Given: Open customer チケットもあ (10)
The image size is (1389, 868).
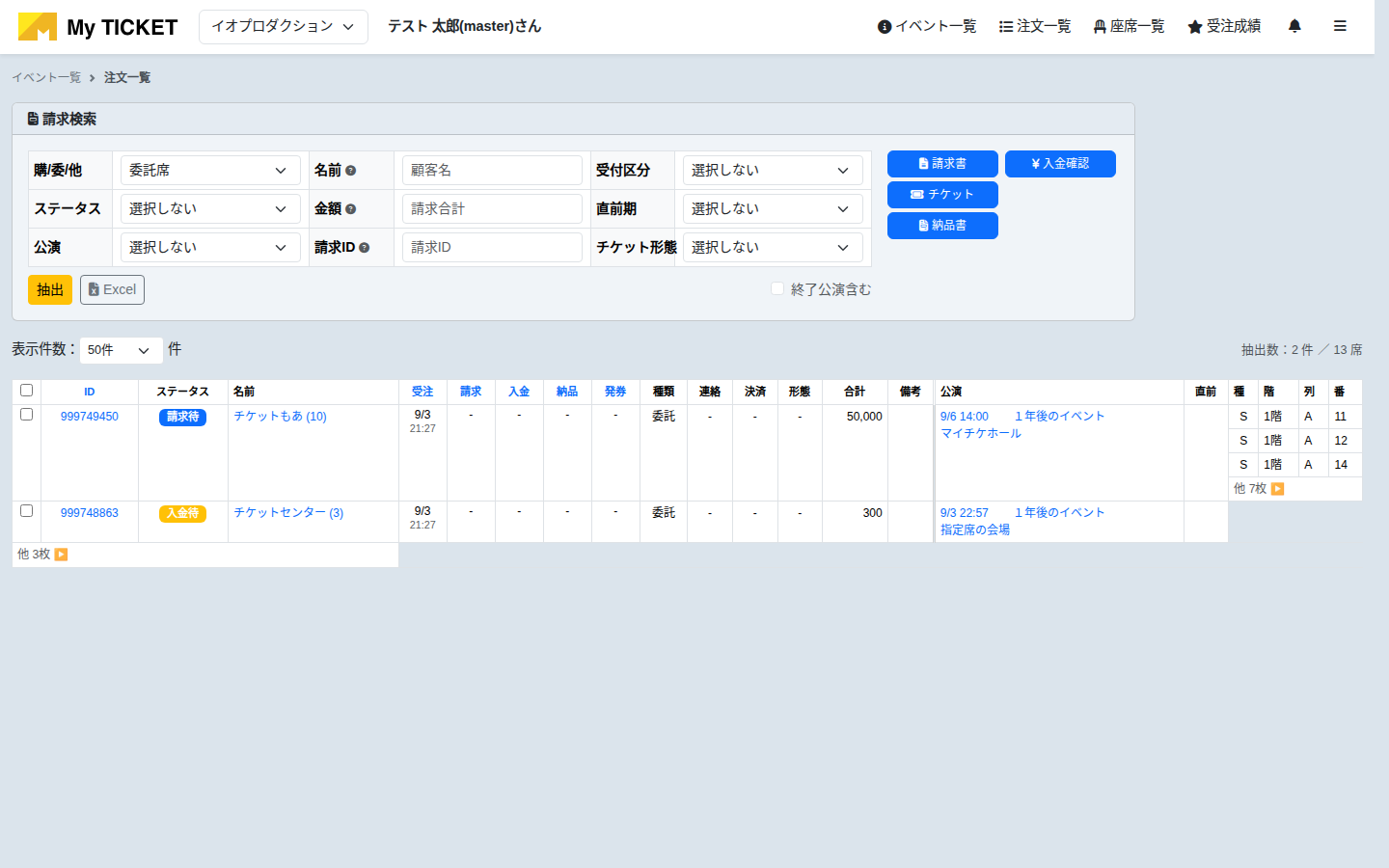Looking at the screenshot, I should [280, 417].
